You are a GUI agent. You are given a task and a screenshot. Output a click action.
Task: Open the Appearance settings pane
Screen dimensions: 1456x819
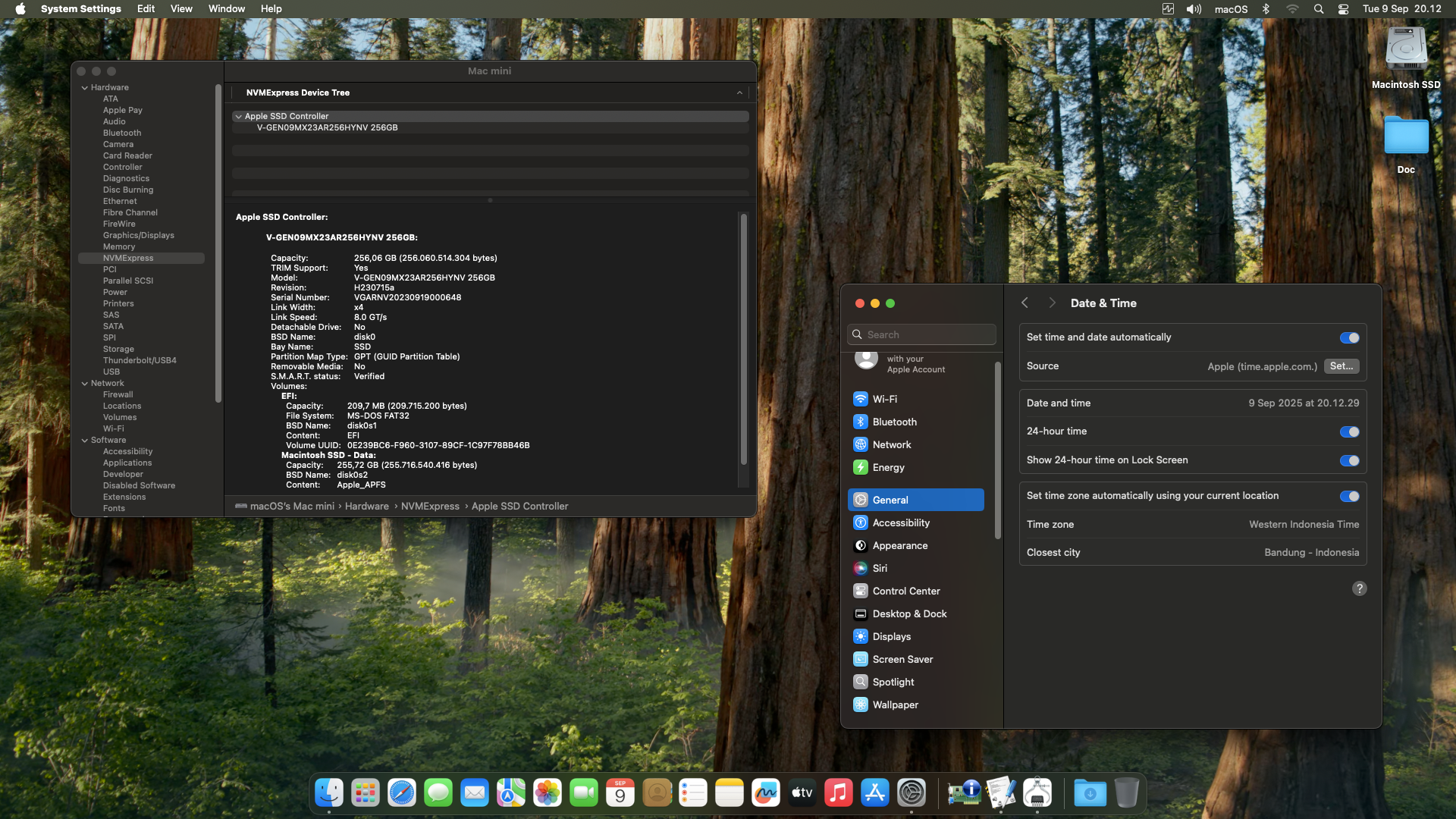915,545
